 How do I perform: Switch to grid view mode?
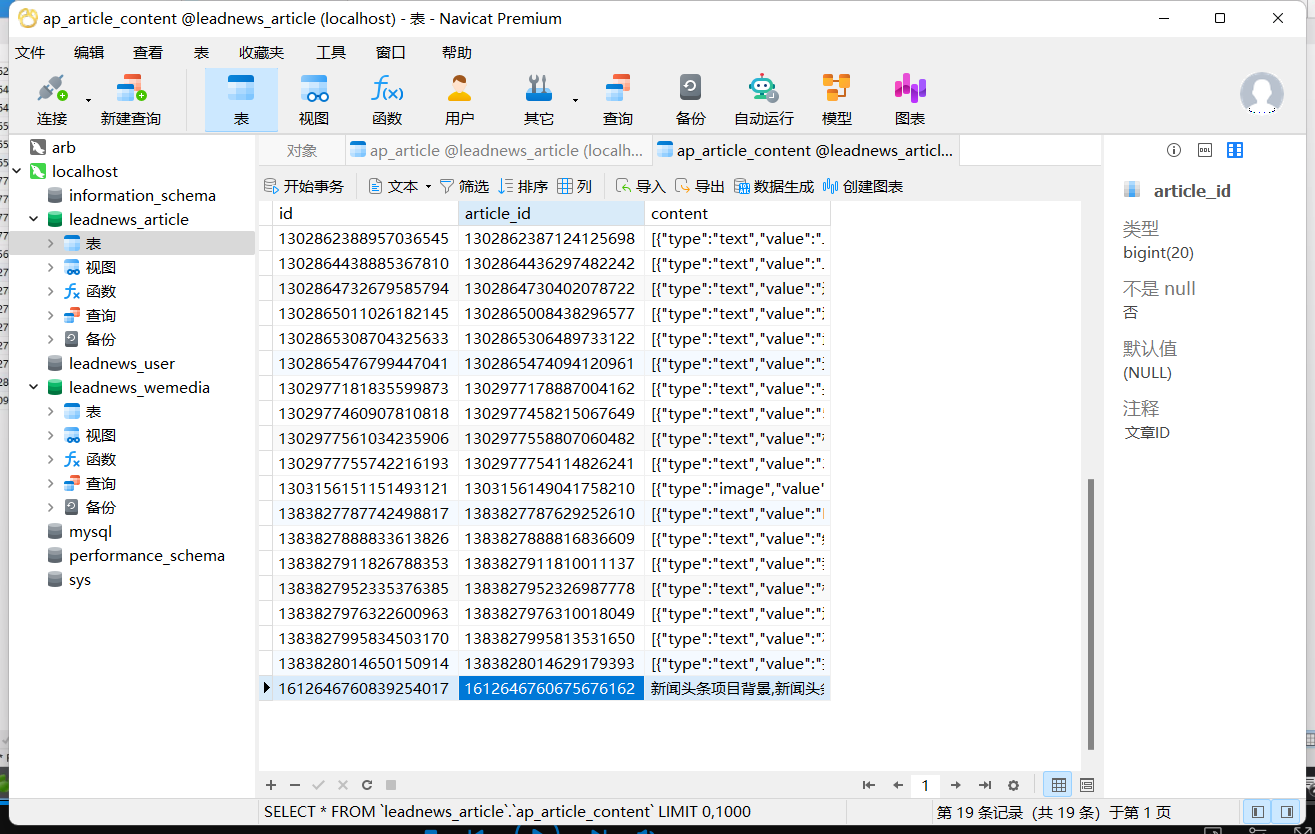click(1058, 785)
